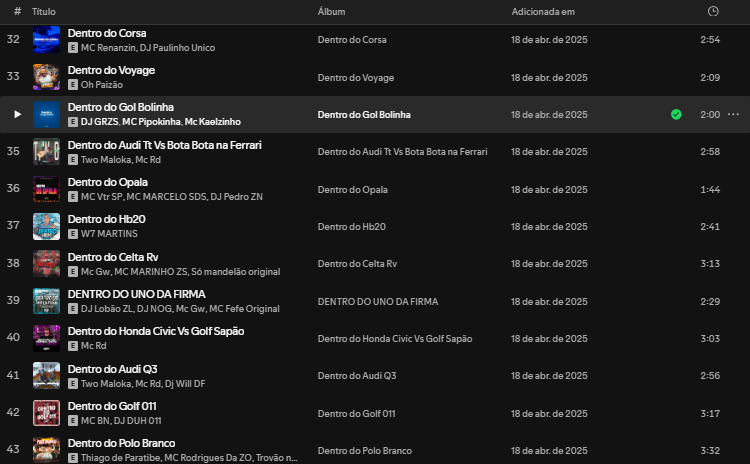The image size is (750, 464).
Task: Open the Honda Civic Vs Golf Sapão cover
Action: click(46, 338)
